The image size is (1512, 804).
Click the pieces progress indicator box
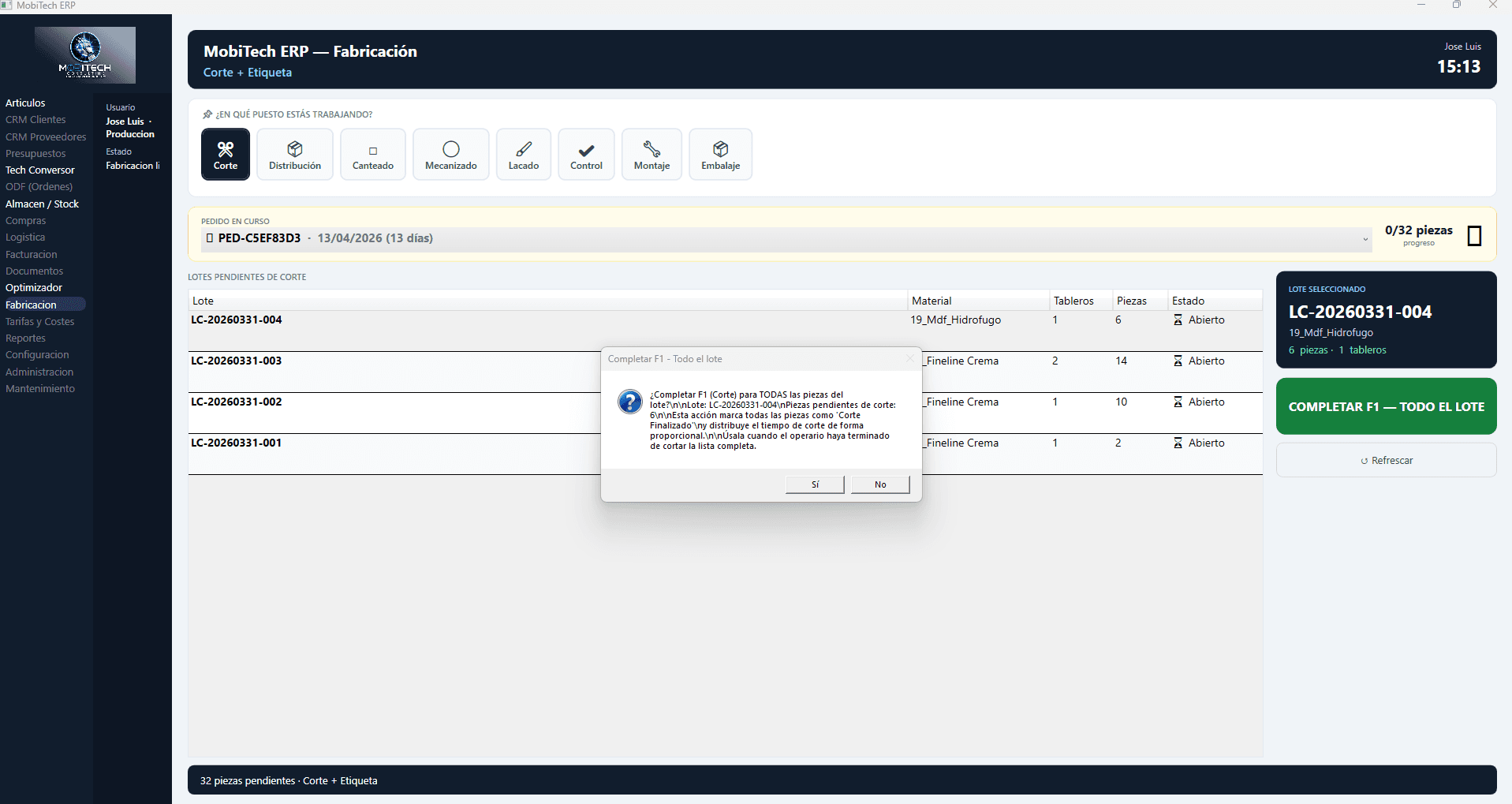pyautogui.click(x=1473, y=236)
